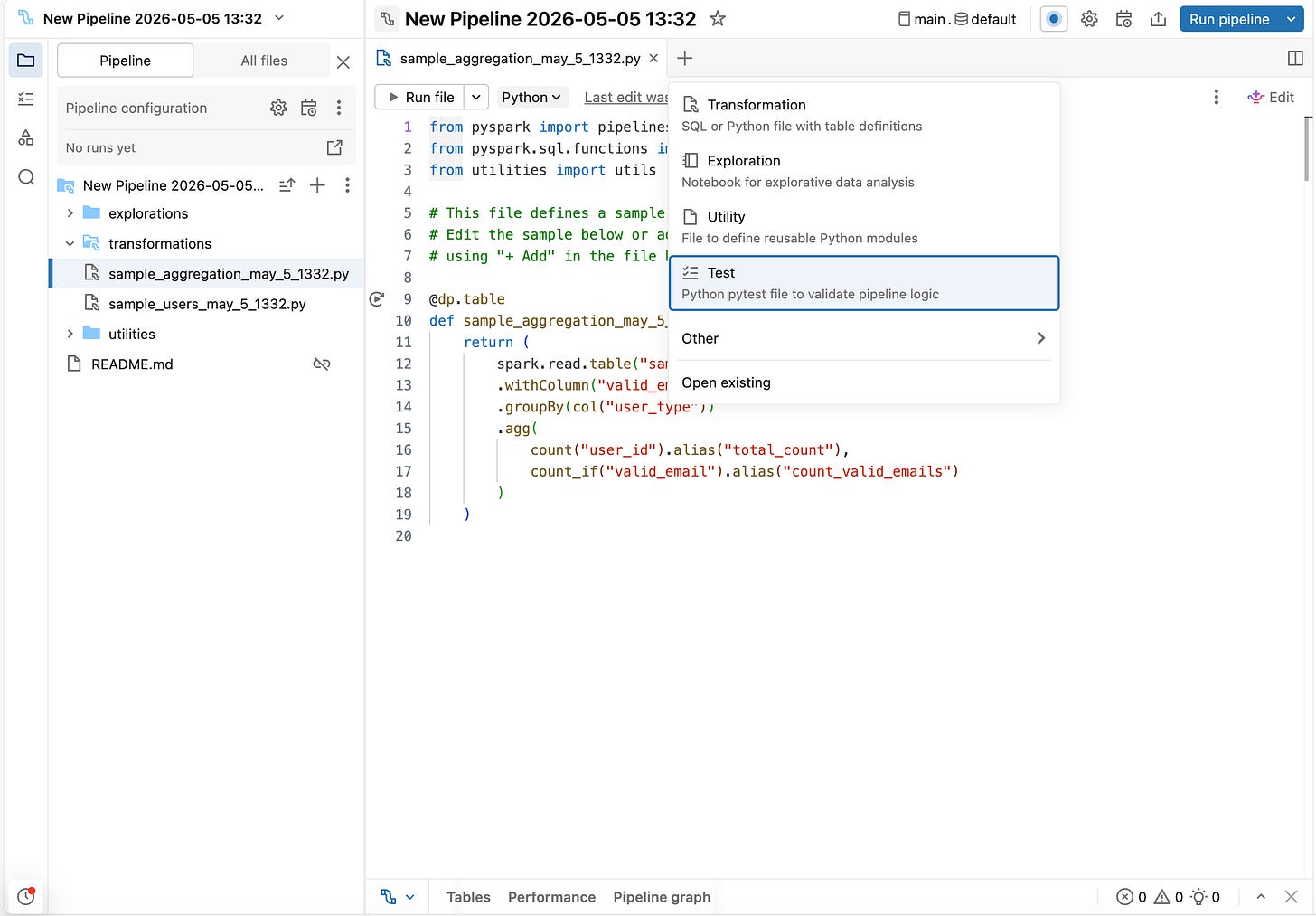This screenshot has height=916, width=1316.
Task: Open the Performance tab in bottom panel
Action: pyautogui.click(x=551, y=897)
